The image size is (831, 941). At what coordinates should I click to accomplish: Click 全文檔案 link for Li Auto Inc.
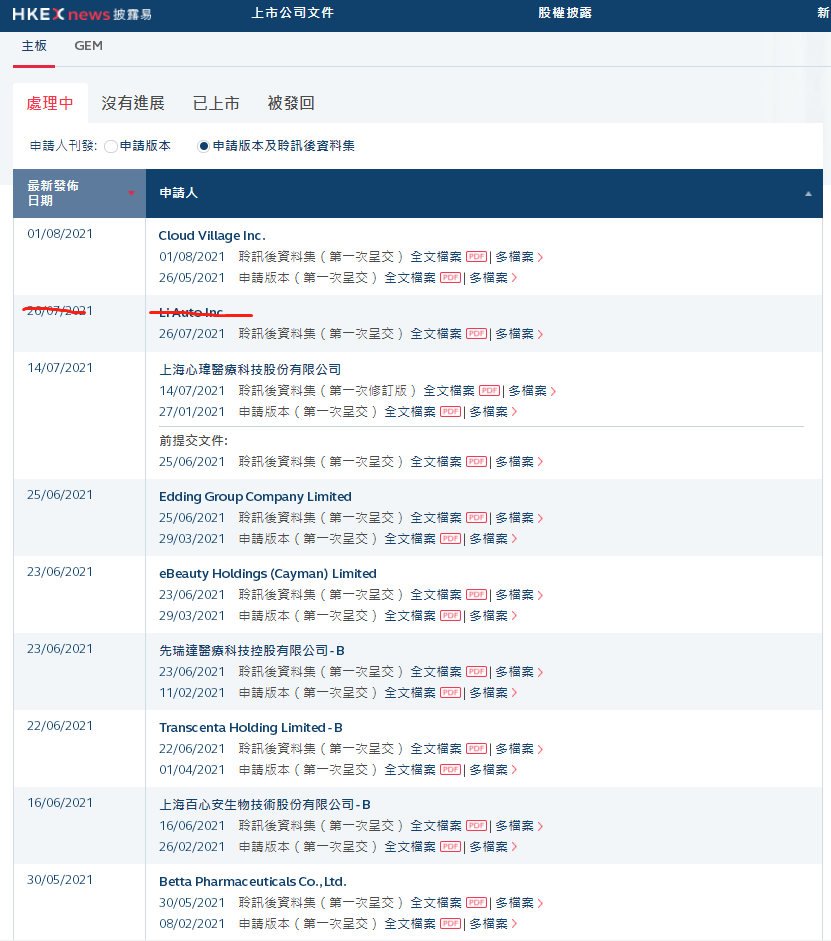pos(436,334)
